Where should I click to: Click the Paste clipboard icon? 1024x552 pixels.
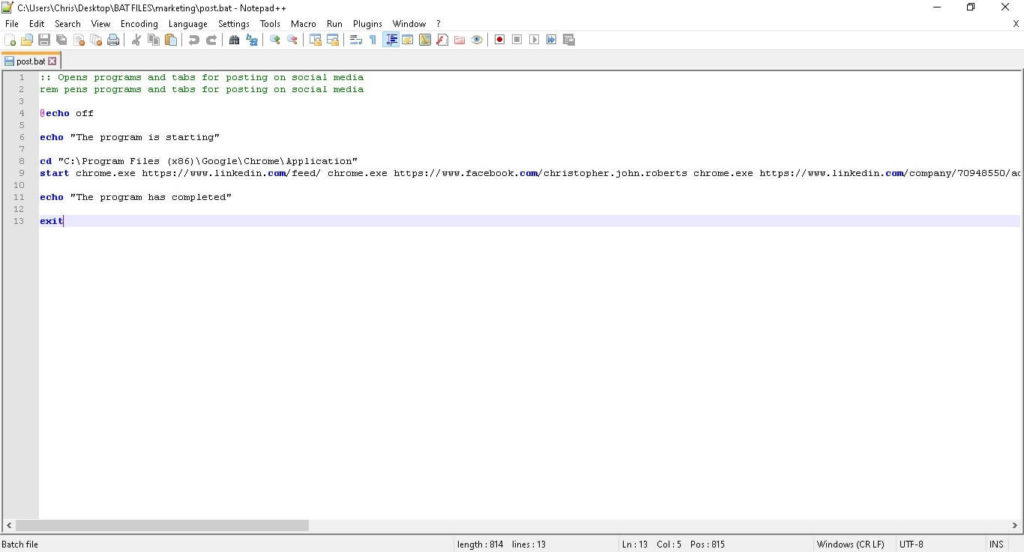(170, 40)
